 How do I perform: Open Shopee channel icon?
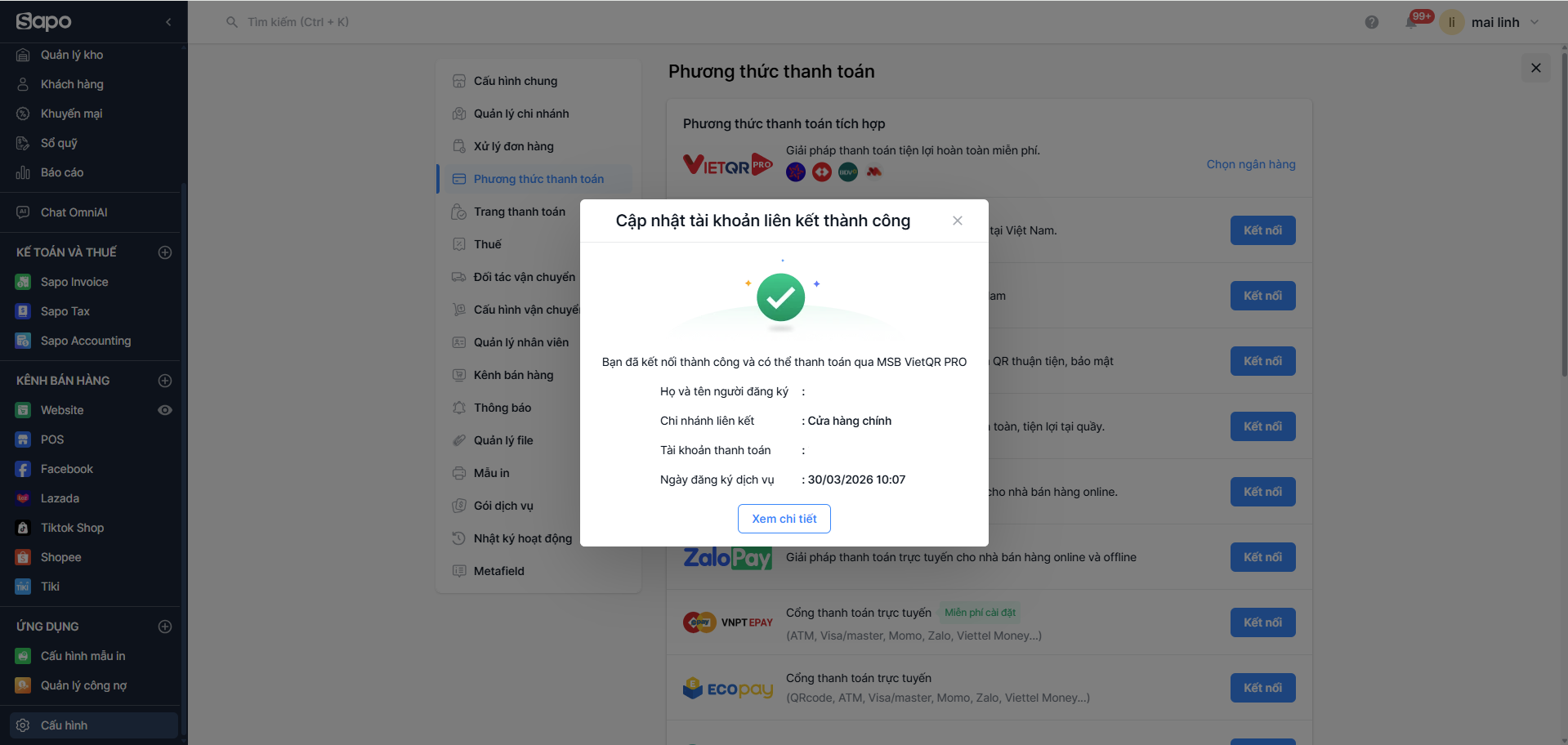point(23,557)
